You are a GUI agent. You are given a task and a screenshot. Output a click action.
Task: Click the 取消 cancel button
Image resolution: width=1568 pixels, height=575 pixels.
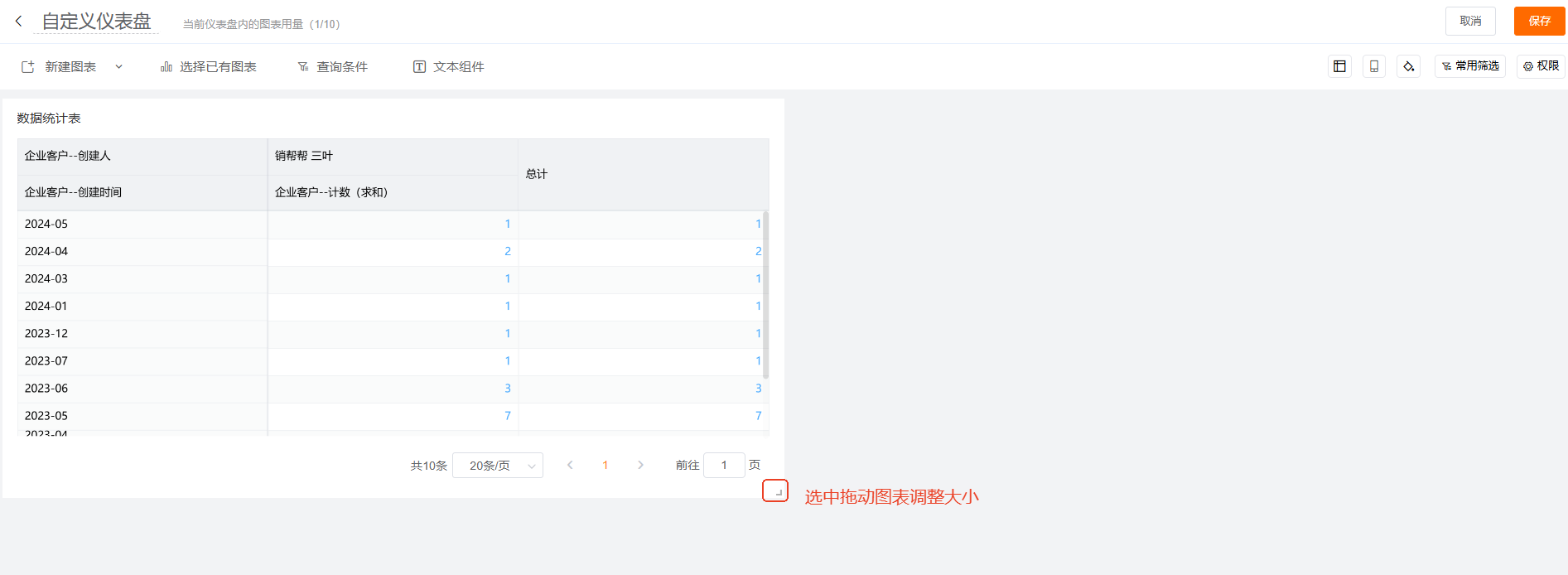(1470, 22)
